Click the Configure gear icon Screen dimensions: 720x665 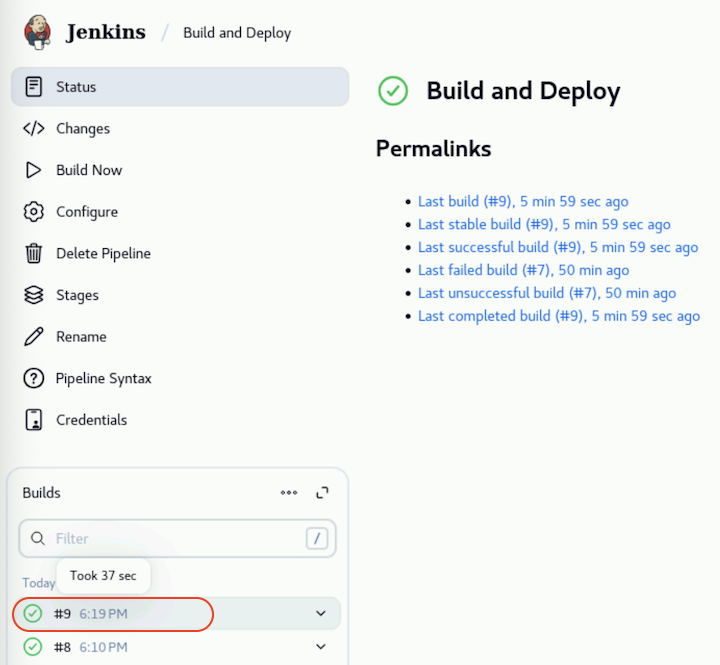click(x=34, y=212)
